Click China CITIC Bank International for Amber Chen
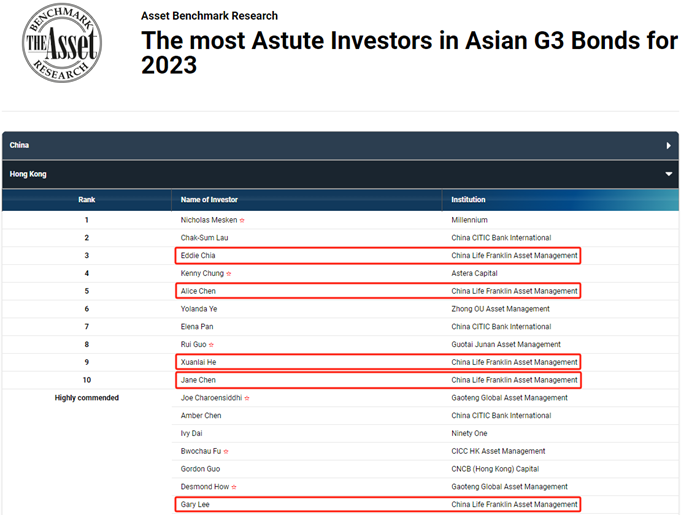The height and width of the screenshot is (515, 681). (501, 416)
